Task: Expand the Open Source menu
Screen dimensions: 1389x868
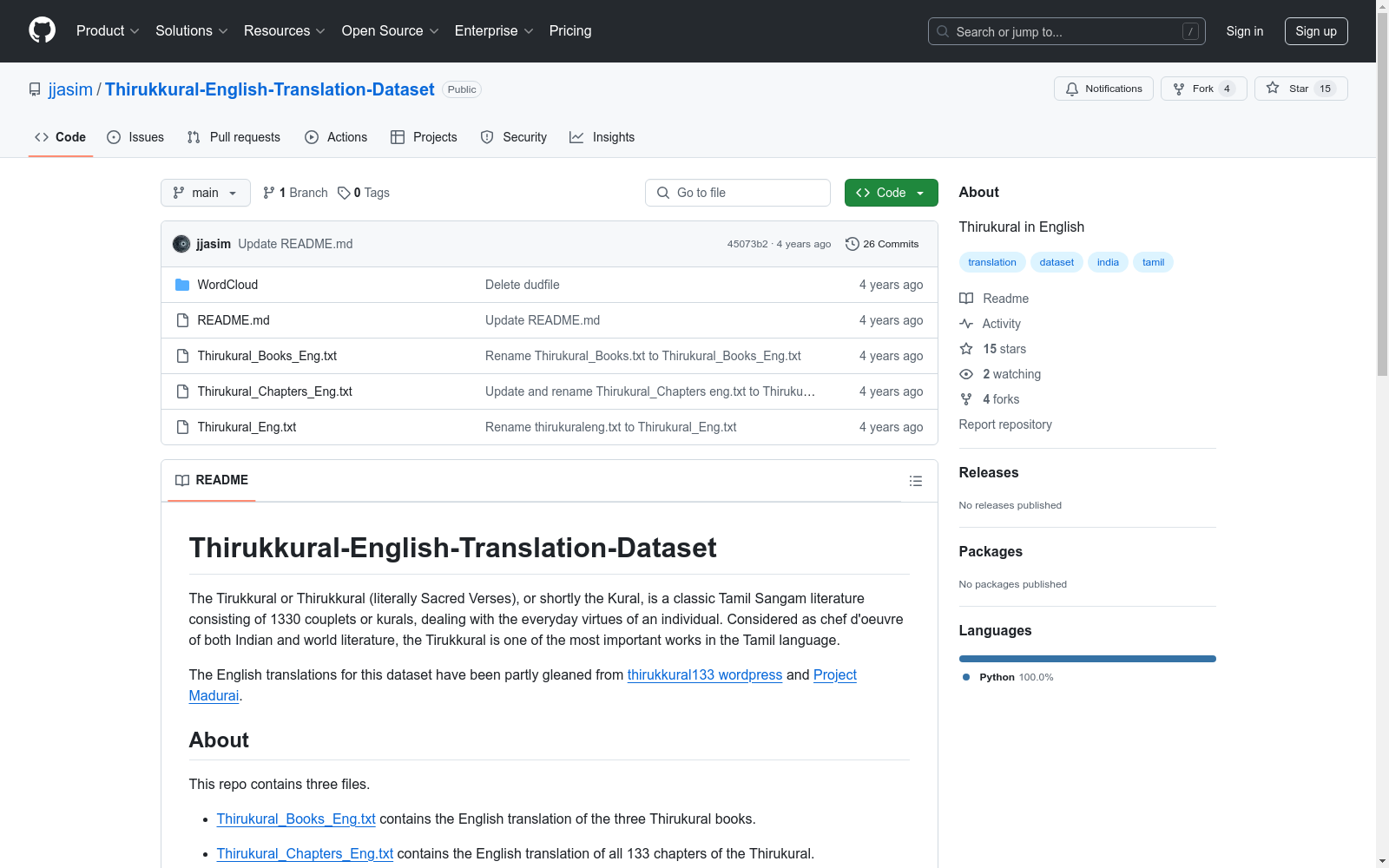Action: pos(390,30)
